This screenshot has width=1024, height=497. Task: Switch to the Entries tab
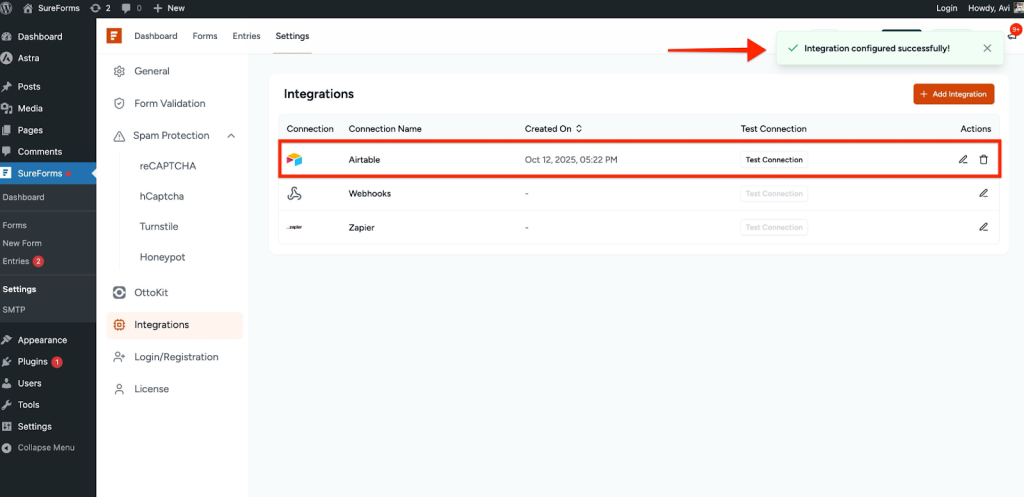246,36
